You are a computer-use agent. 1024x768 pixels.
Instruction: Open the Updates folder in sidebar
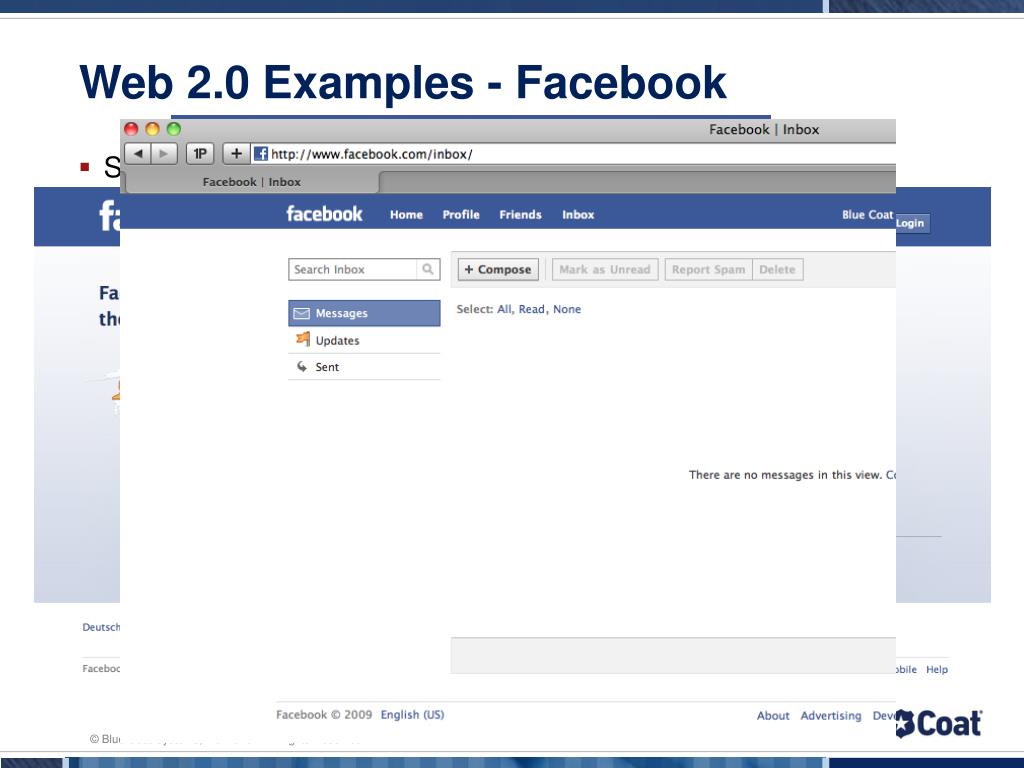pyautogui.click(x=364, y=340)
